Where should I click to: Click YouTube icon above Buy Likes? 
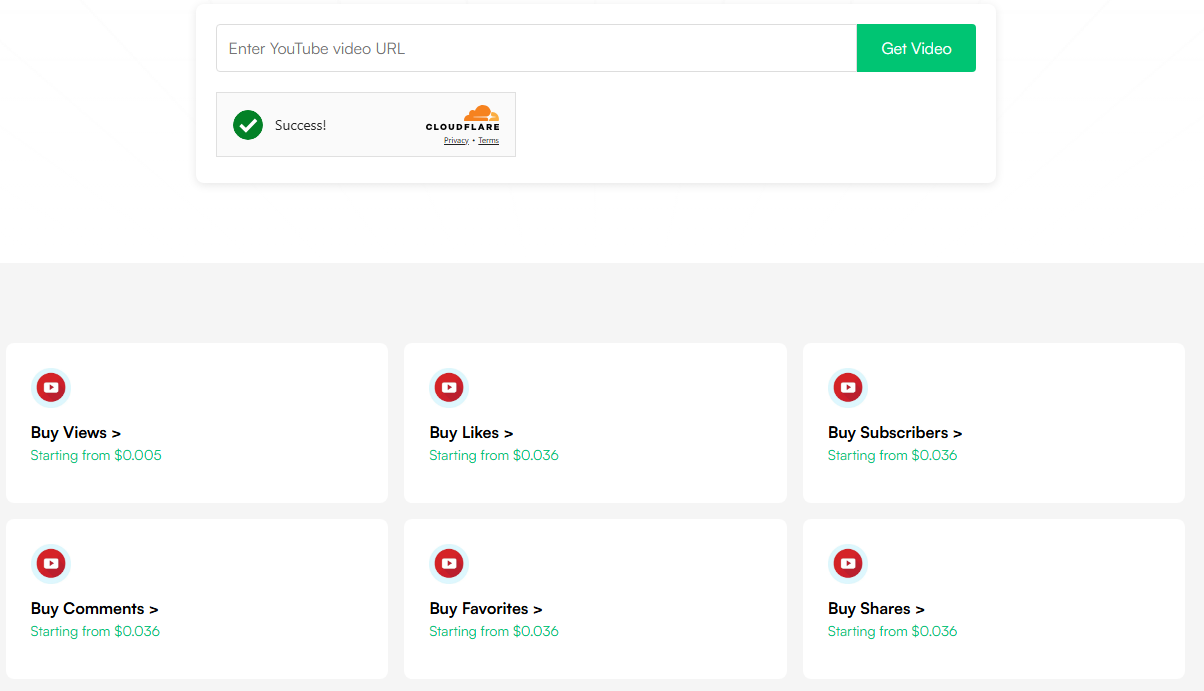coord(449,387)
